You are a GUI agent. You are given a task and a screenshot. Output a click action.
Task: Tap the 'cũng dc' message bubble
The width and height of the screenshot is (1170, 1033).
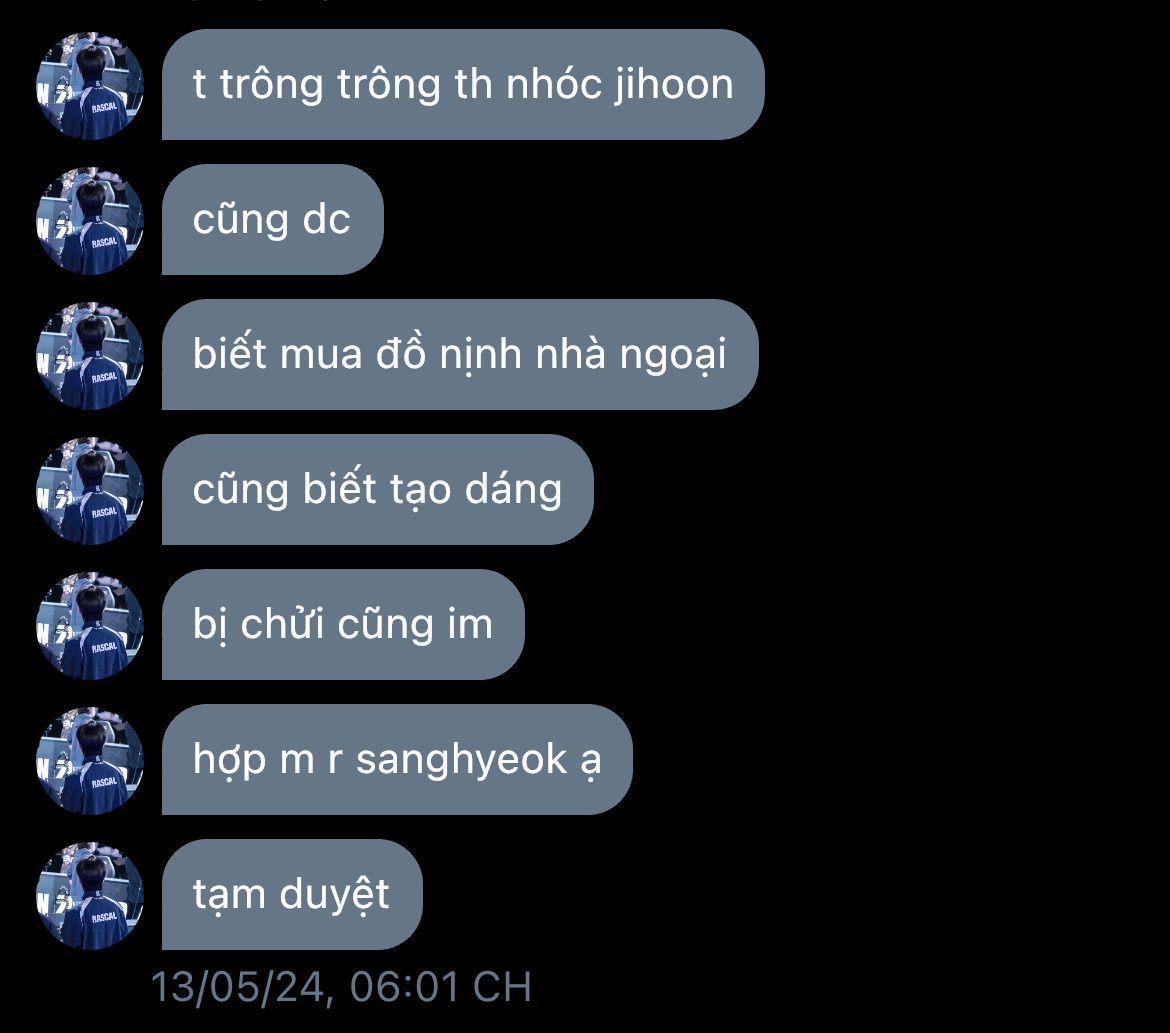pyautogui.click(x=272, y=219)
